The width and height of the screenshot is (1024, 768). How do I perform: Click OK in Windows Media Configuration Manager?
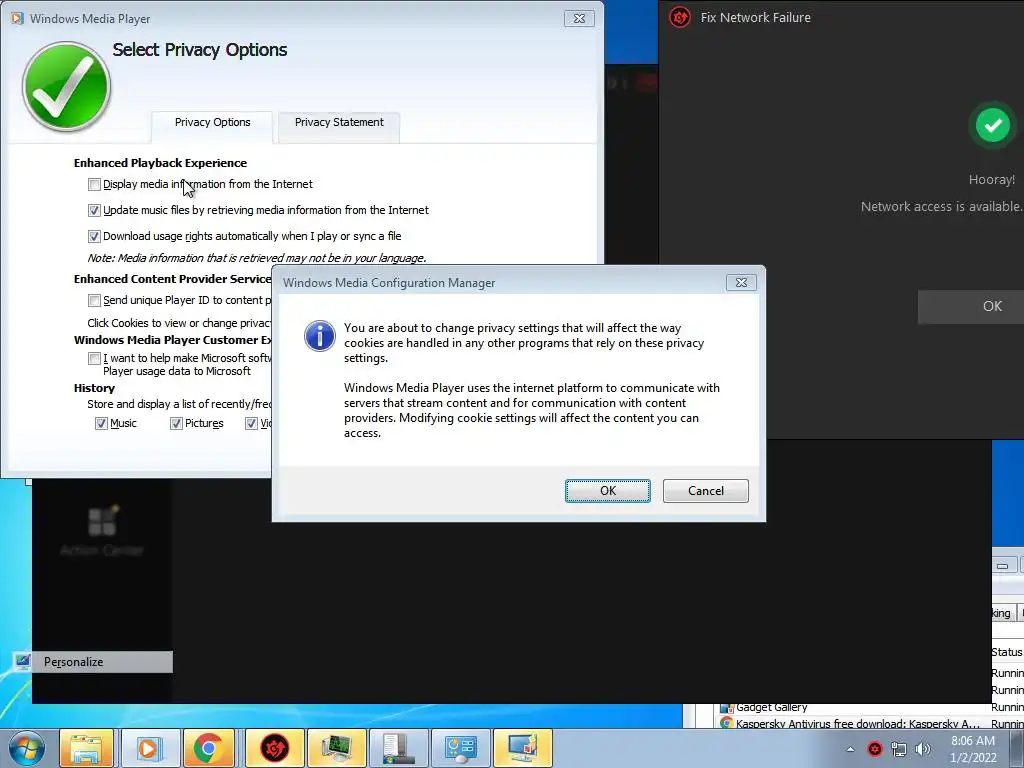[x=607, y=491]
